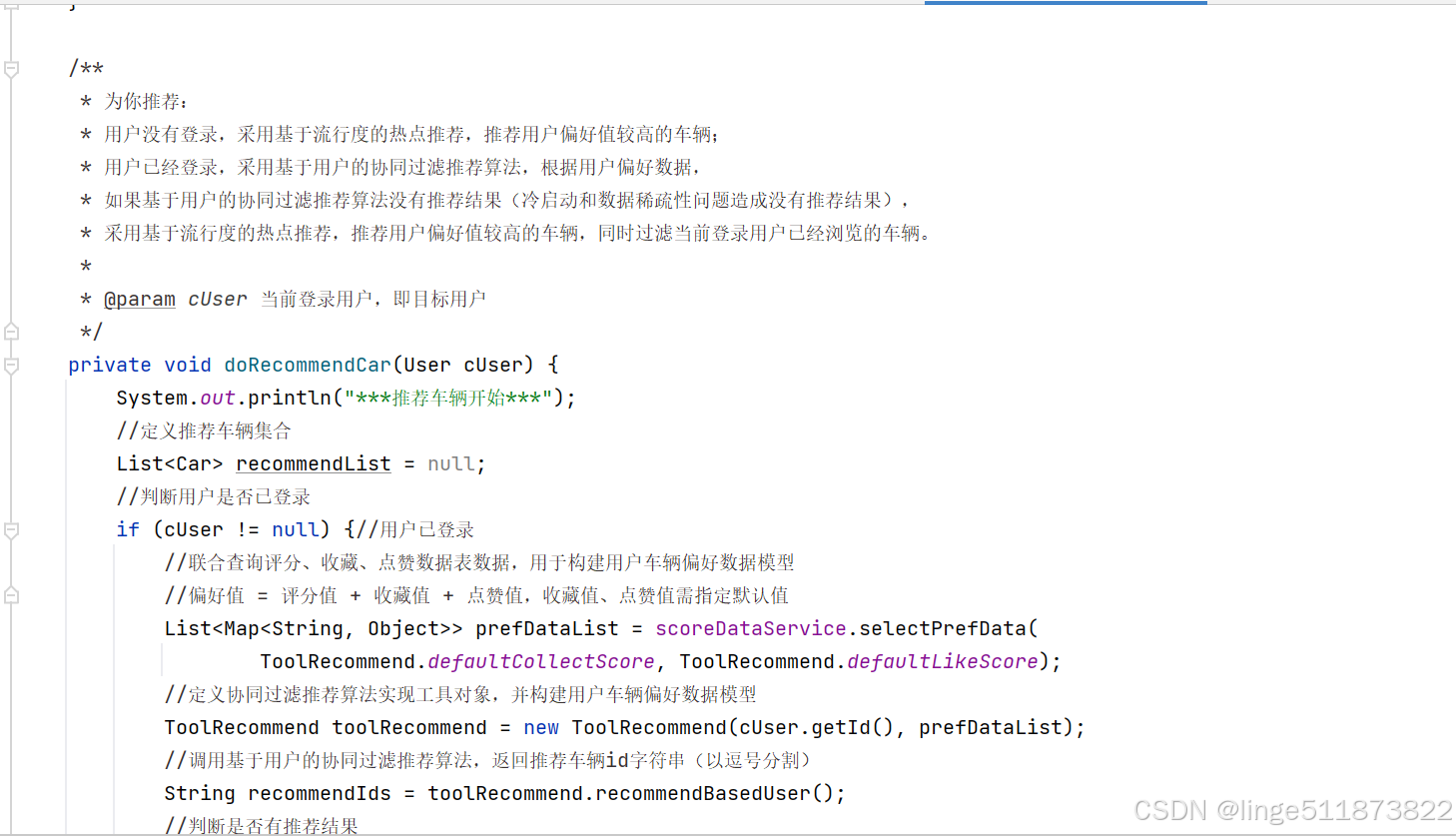The image size is (1456, 836).
Task: Click Object in the Map generic type
Action: (x=403, y=628)
